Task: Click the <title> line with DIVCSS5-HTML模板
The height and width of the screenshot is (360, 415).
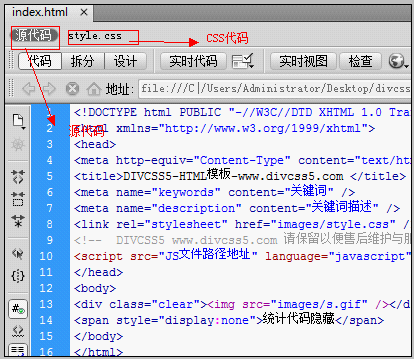Action: coord(240,176)
